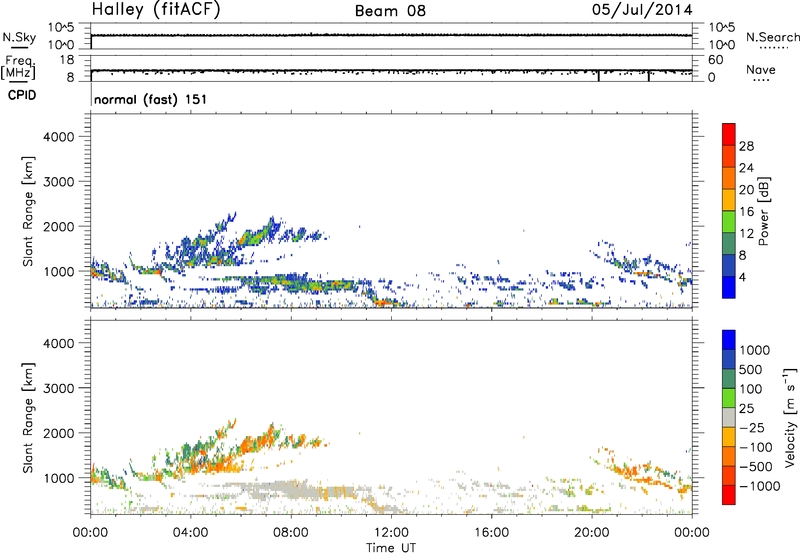Click the "04:00" time axis label

click(190, 533)
